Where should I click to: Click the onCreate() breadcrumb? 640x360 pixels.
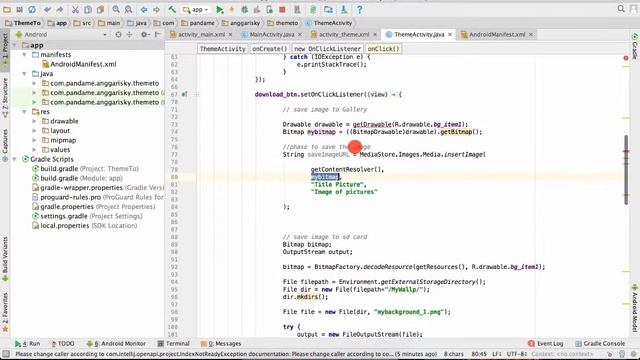point(269,49)
